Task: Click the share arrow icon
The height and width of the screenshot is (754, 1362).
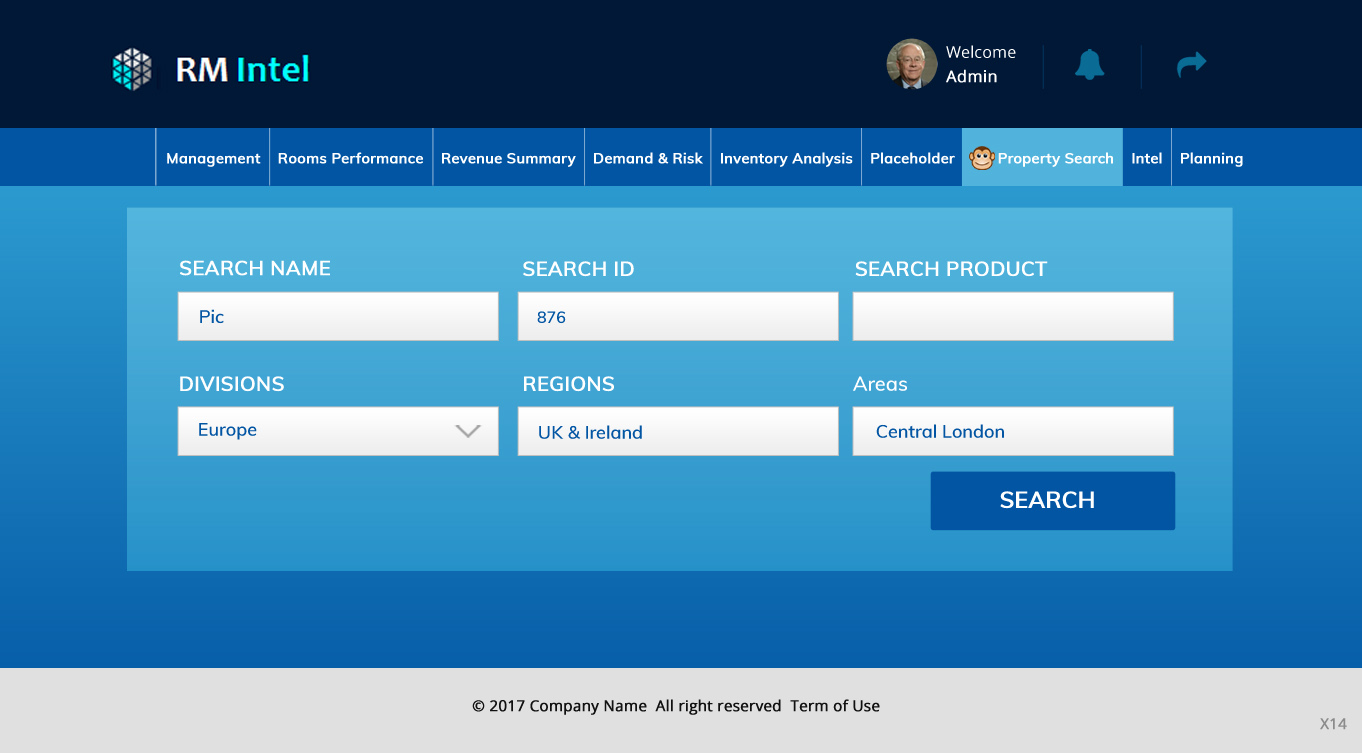Action: point(1192,64)
